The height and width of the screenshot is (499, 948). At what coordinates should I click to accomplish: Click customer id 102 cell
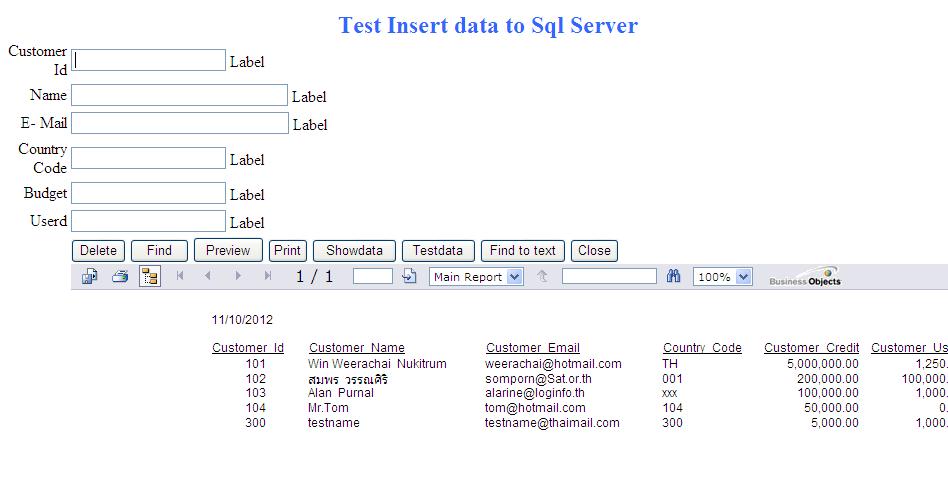(255, 379)
